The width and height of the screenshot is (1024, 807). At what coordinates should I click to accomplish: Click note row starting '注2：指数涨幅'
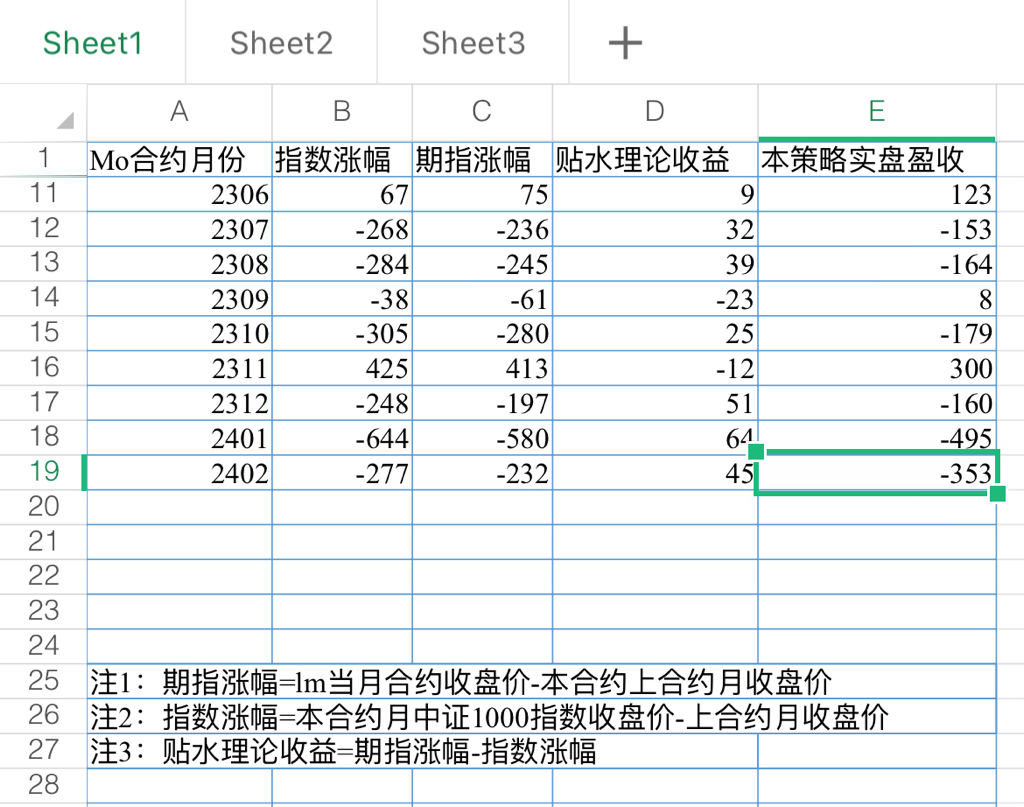click(541, 716)
